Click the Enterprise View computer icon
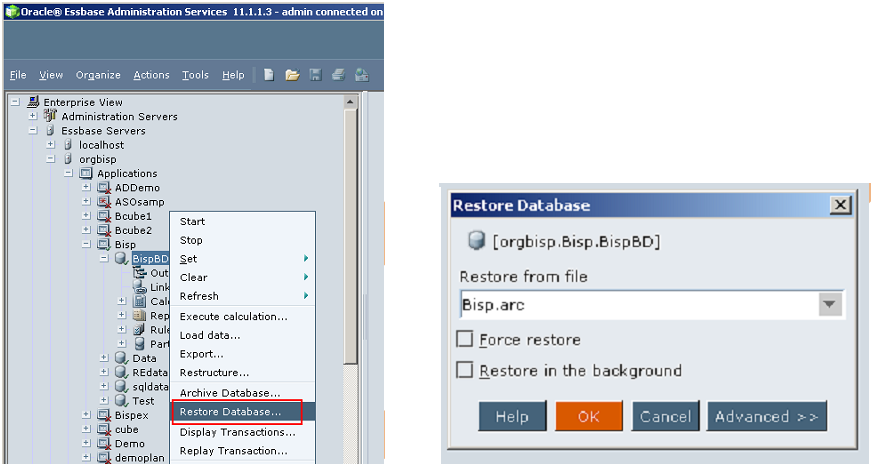This screenshot has height=464, width=871. tap(33, 102)
